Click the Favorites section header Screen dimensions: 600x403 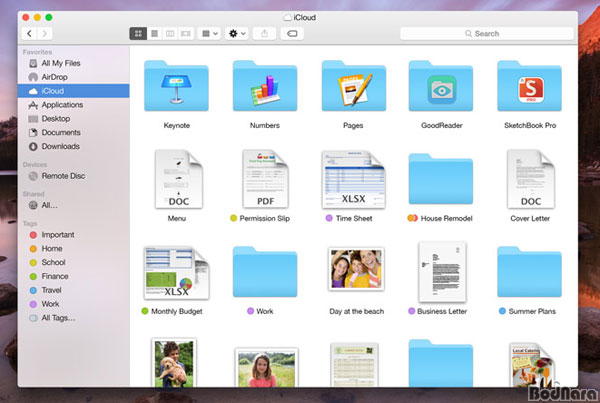[x=37, y=52]
